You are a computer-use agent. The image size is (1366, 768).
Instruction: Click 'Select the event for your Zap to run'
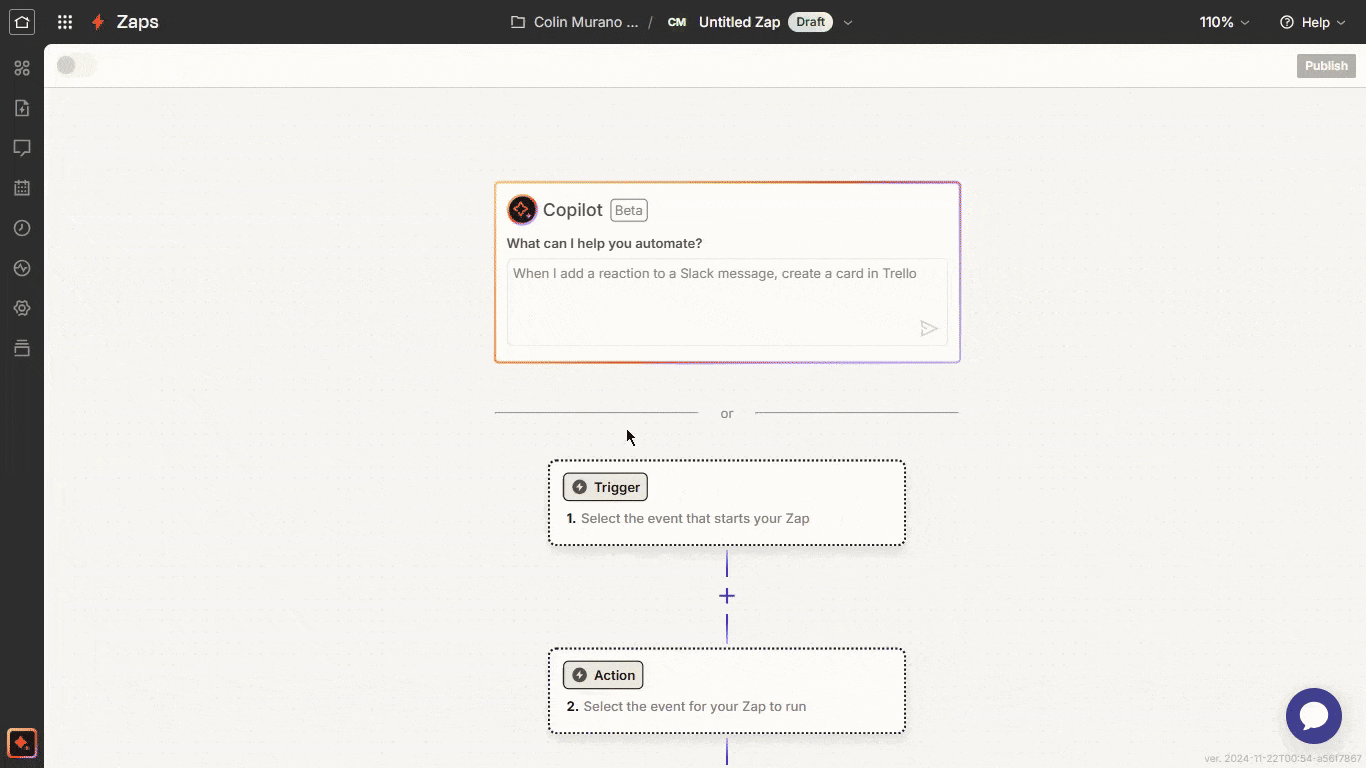tap(695, 707)
